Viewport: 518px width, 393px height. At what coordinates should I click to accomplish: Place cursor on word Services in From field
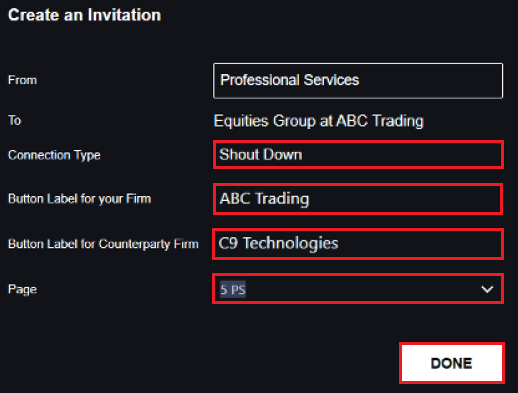(x=331, y=80)
